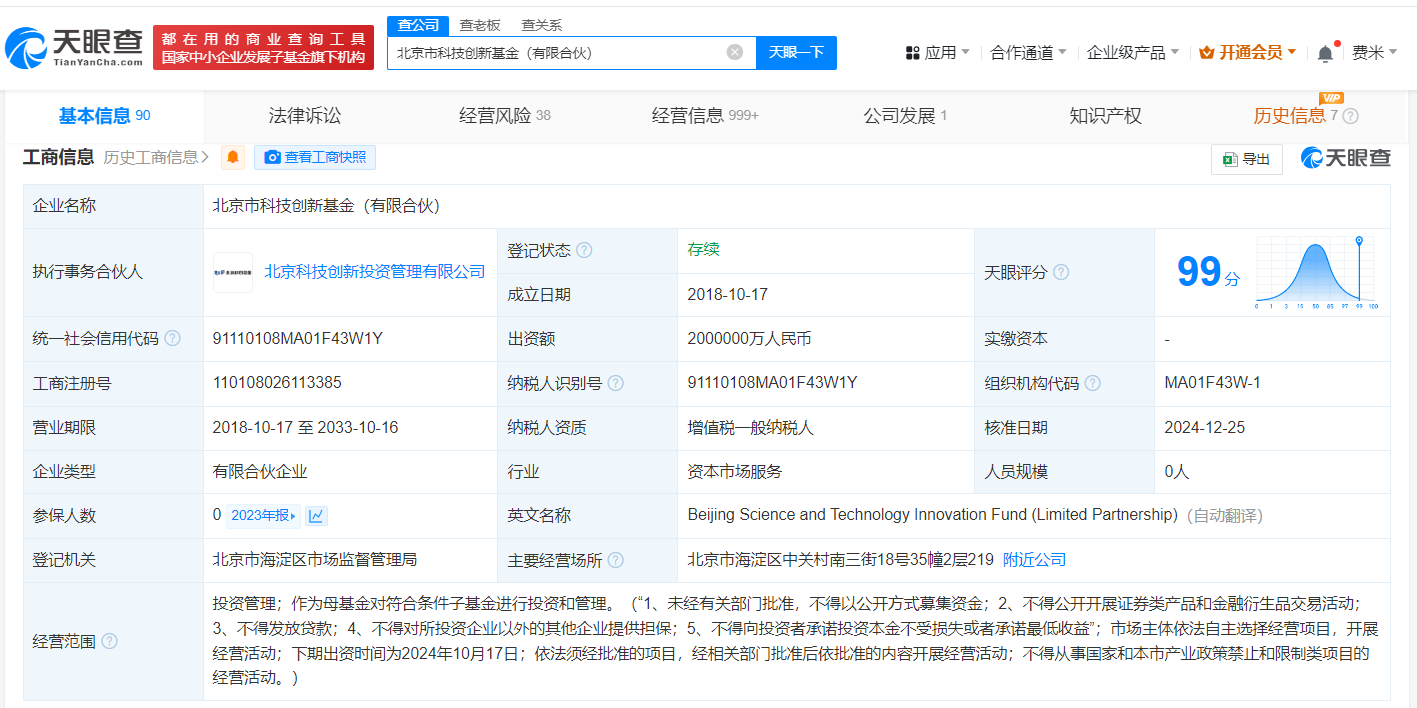The width and height of the screenshot is (1417, 708).
Task: Switch to the 法律诉讼 tab
Action: click(x=305, y=116)
